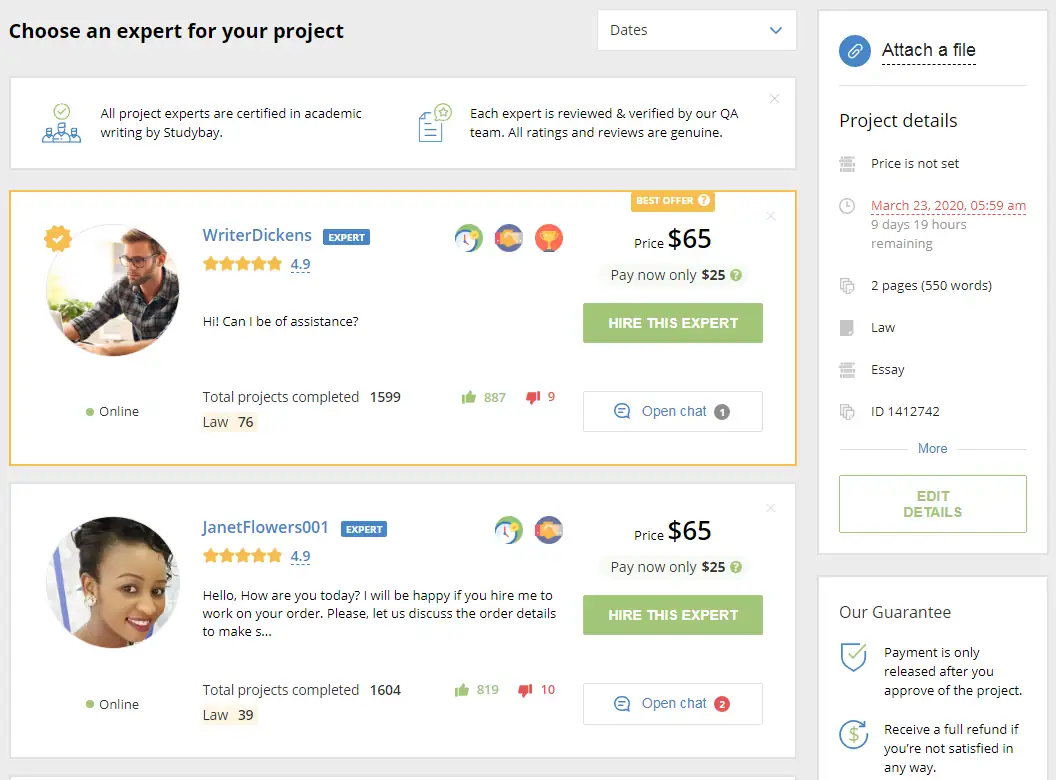Open chat with JanetFlowers001
Screen dimensions: 1056x780
[x=672, y=703]
